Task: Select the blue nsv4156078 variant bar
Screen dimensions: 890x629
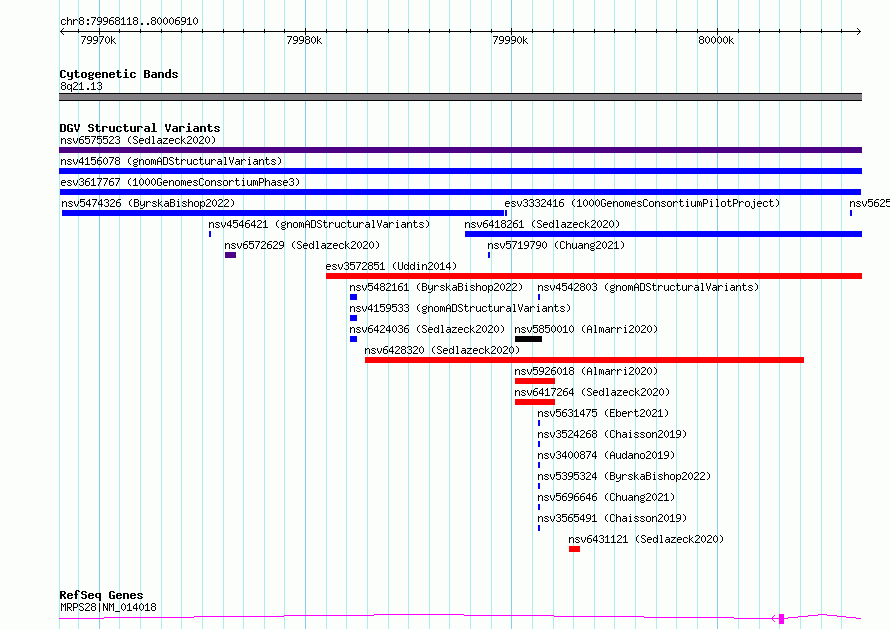Action: click(460, 171)
